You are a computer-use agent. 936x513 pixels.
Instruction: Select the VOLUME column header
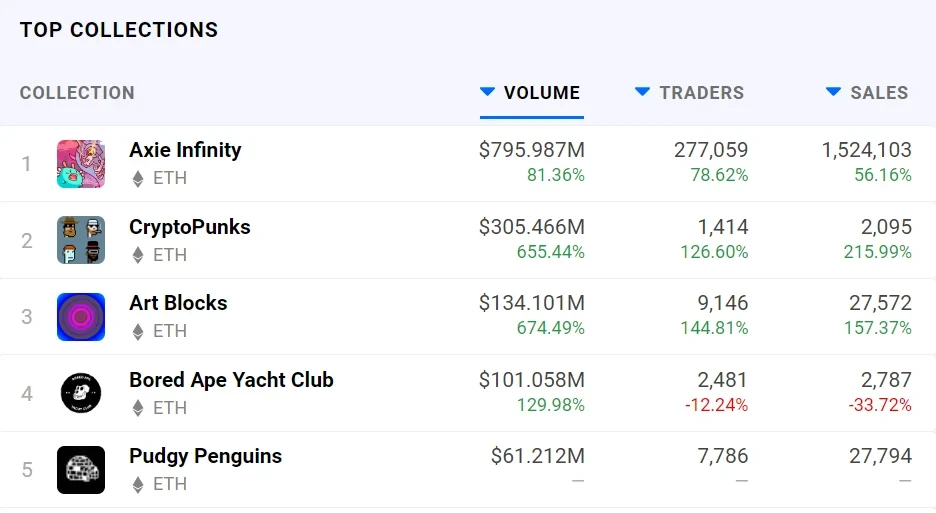click(x=542, y=93)
